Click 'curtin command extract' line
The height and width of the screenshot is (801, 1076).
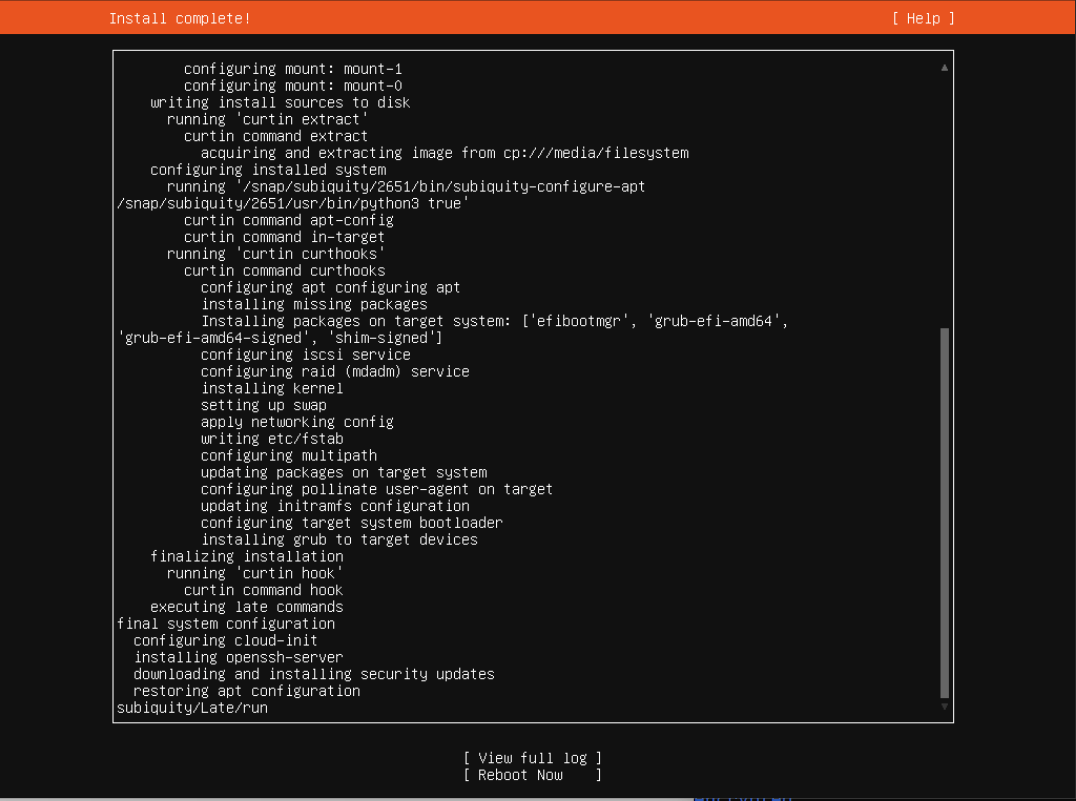(x=276, y=136)
